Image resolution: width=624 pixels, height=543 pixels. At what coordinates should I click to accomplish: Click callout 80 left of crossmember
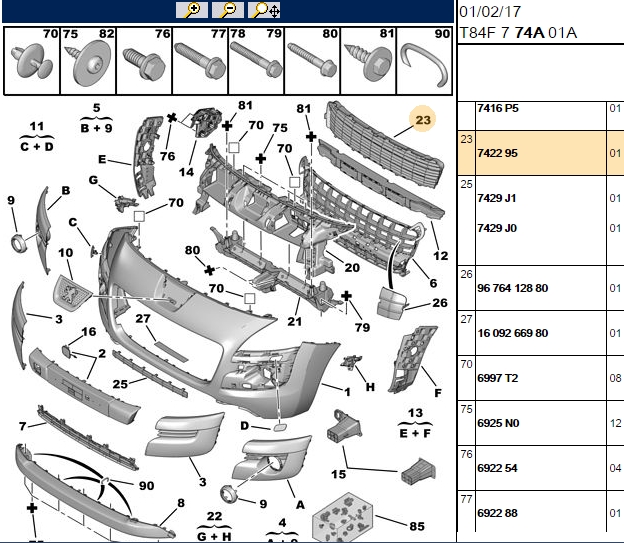(x=192, y=250)
